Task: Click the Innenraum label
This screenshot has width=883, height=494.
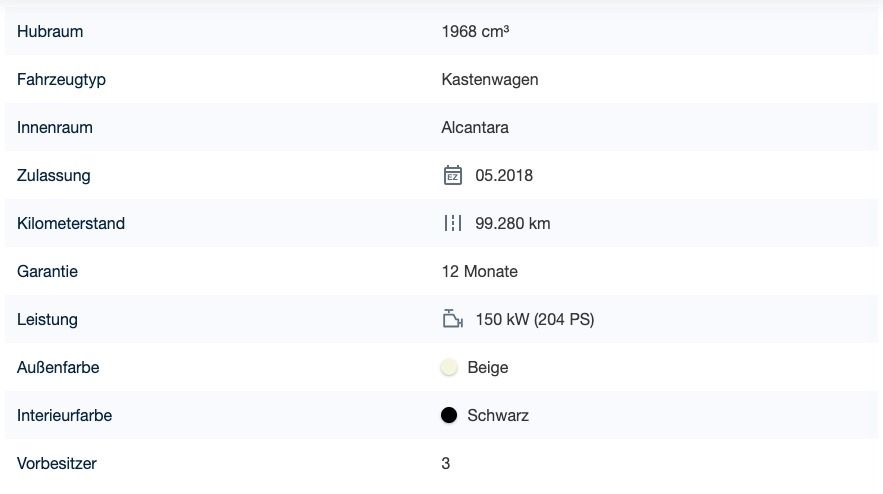Action: [x=55, y=128]
